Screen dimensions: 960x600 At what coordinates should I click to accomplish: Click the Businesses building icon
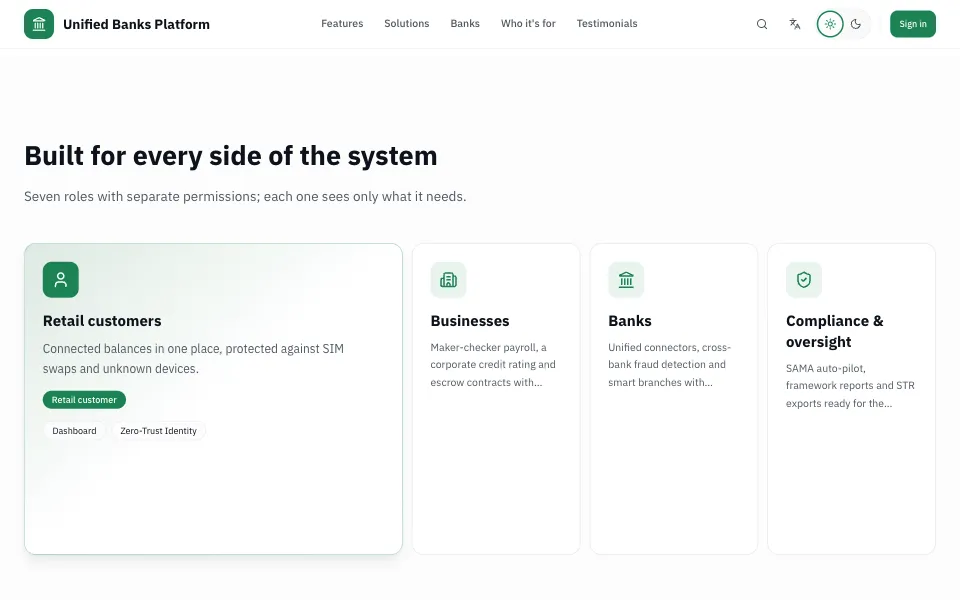[x=448, y=280]
